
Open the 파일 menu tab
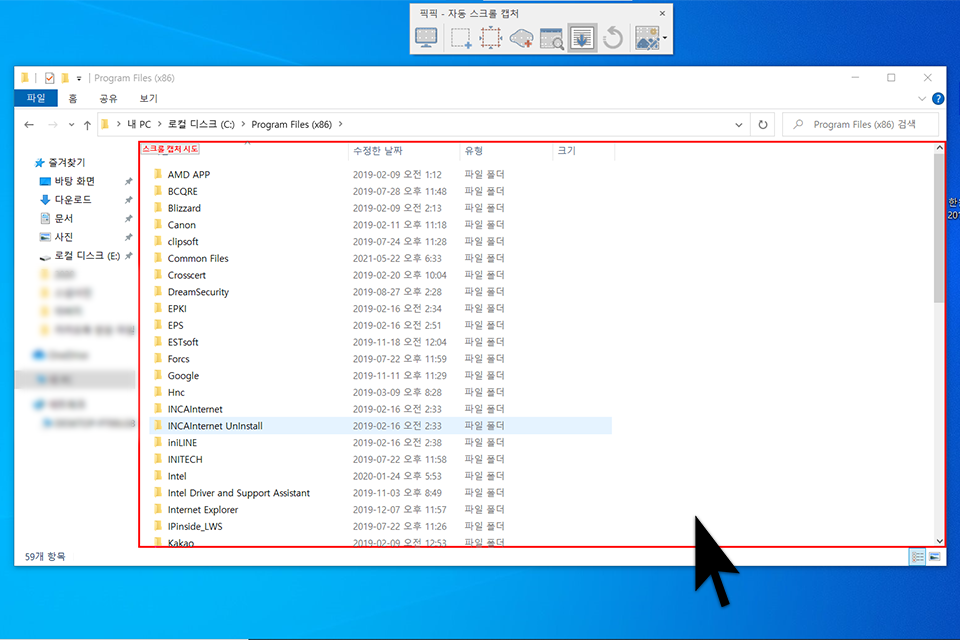tap(36, 98)
